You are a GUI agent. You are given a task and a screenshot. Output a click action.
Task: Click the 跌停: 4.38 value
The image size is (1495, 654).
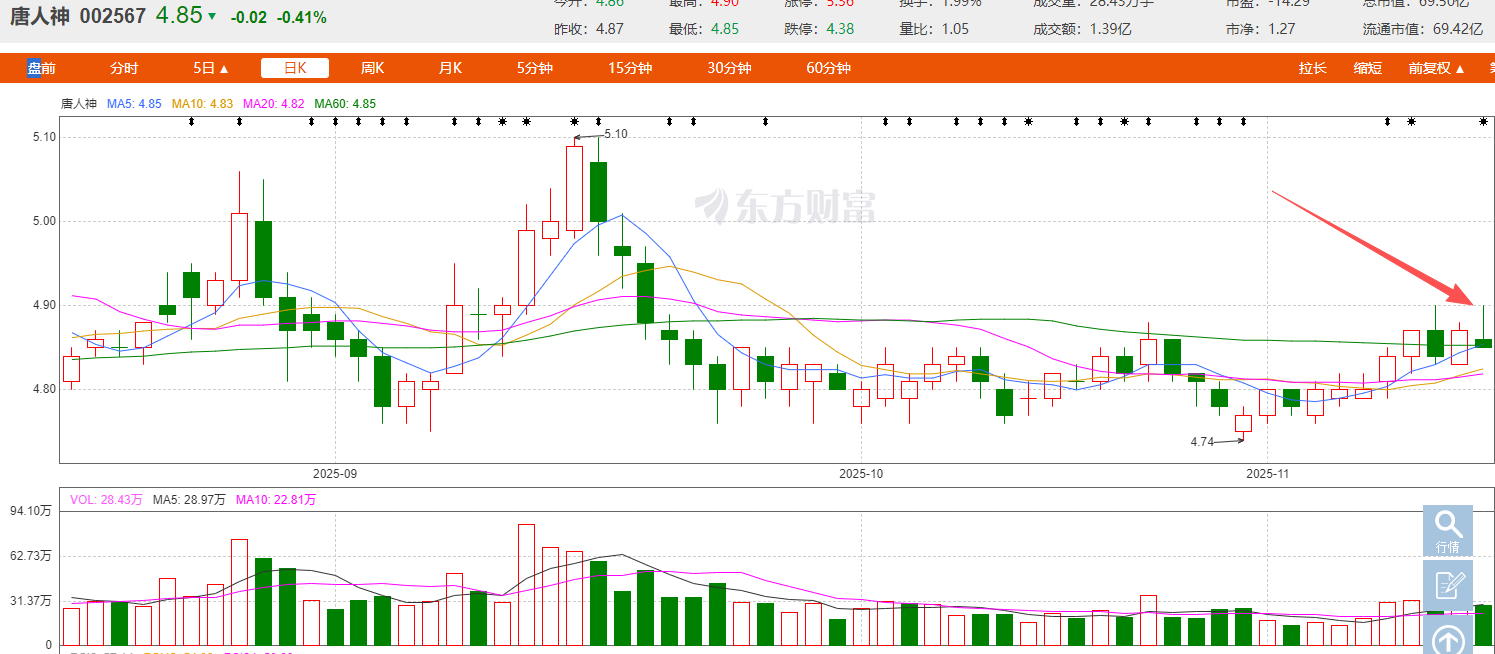[x=819, y=28]
